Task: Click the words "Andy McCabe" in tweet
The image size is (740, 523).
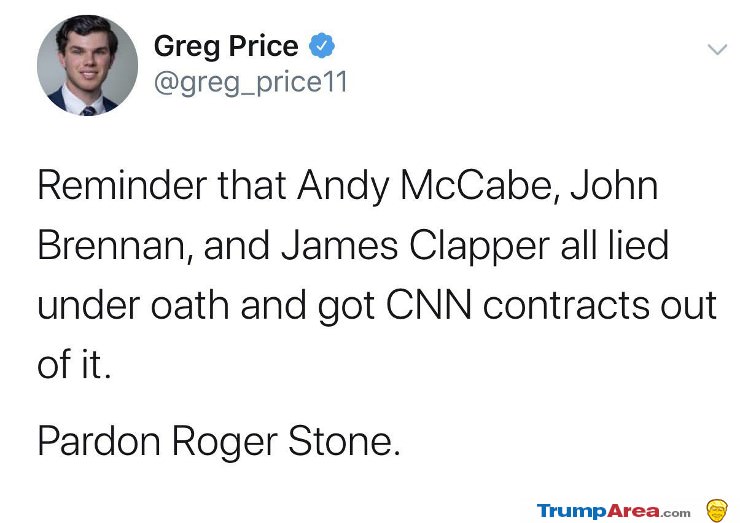Action: pos(429,186)
